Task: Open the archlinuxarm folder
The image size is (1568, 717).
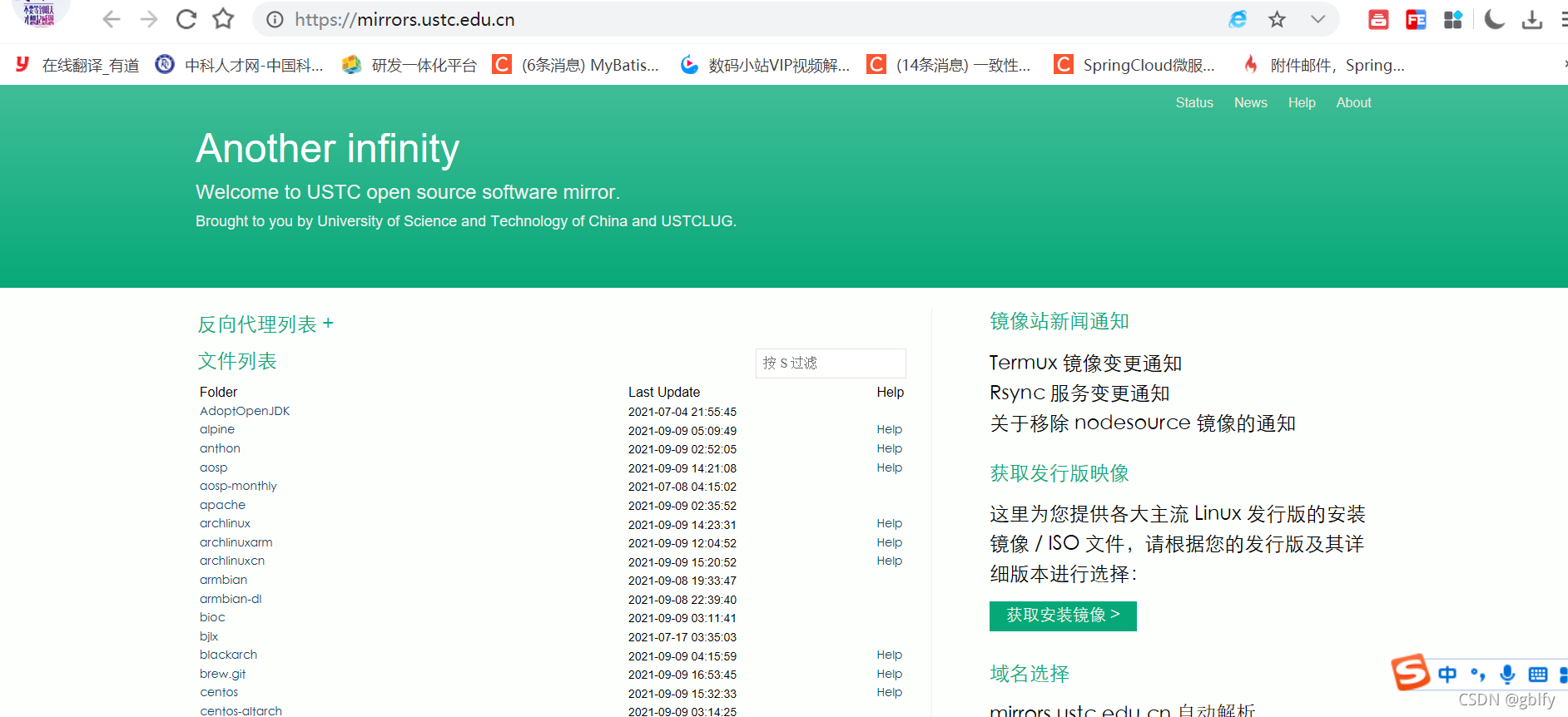Action: pyautogui.click(x=236, y=542)
